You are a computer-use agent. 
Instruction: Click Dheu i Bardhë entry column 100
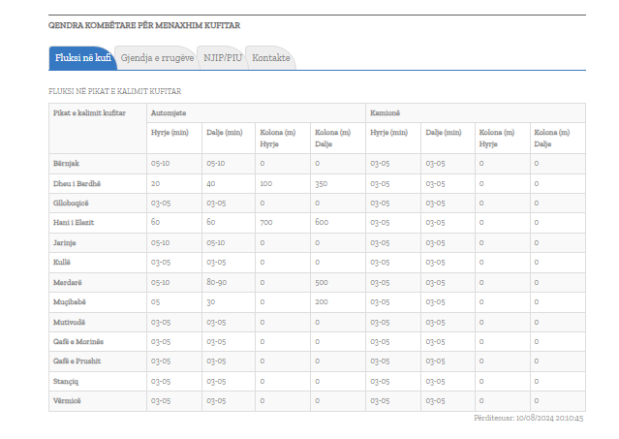click(266, 184)
